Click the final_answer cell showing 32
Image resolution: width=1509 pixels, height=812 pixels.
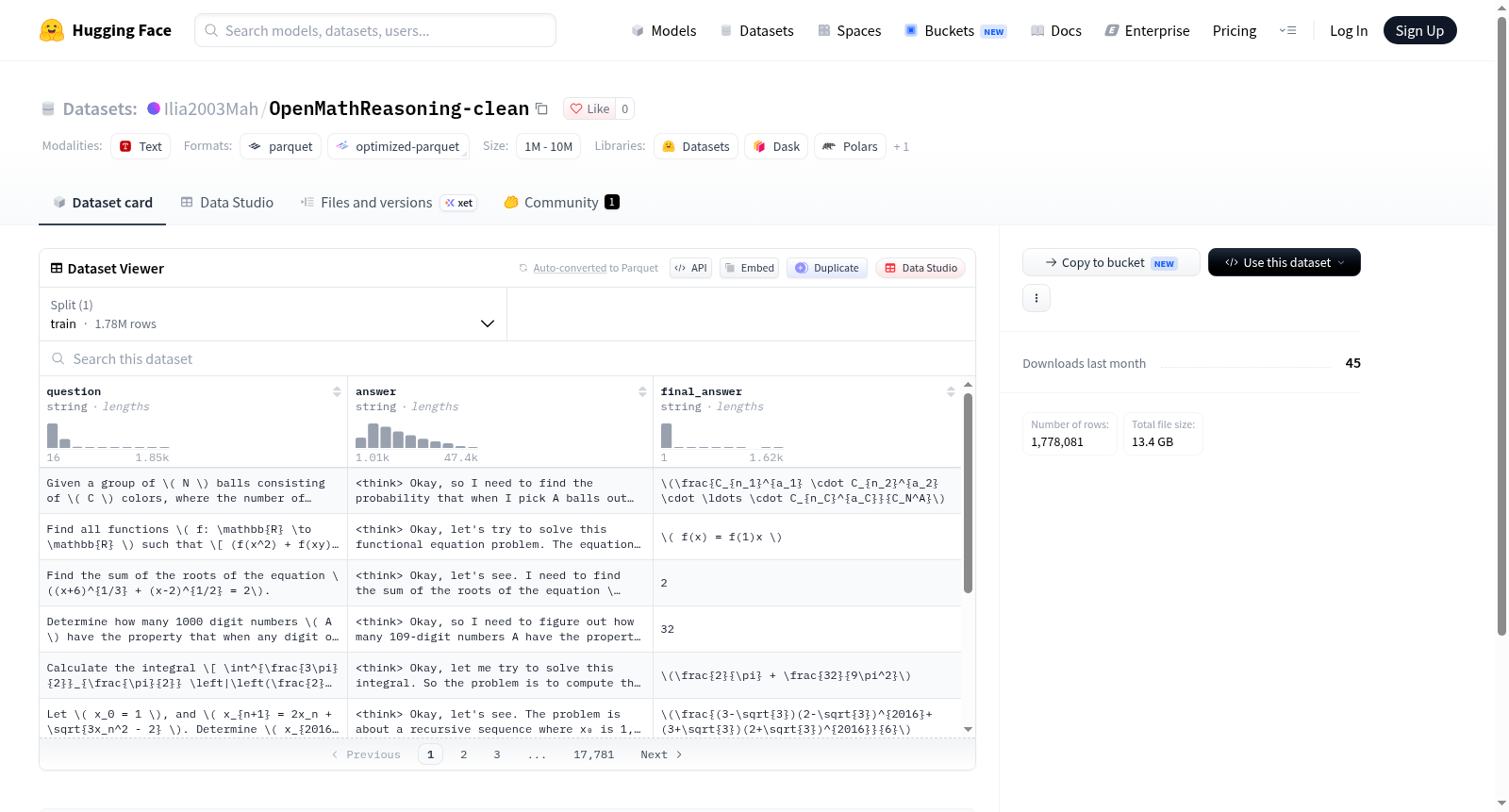click(807, 629)
